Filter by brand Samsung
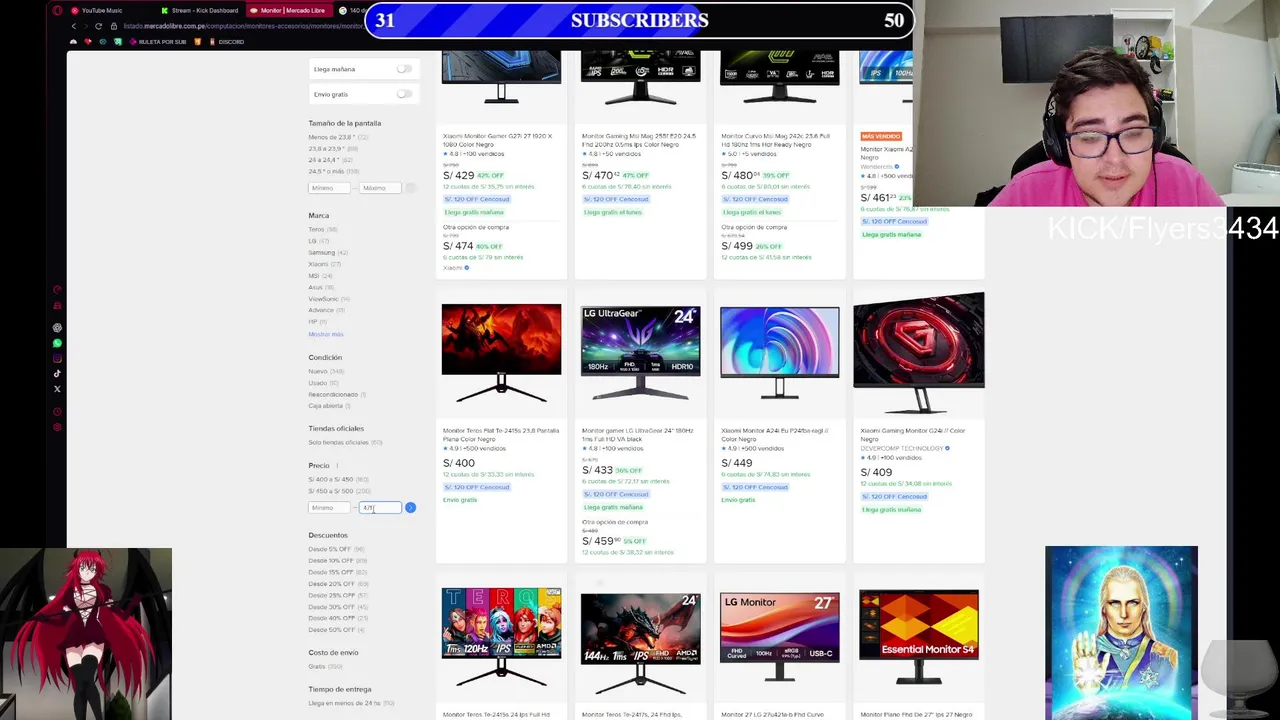The width and height of the screenshot is (1280, 720). click(x=322, y=252)
